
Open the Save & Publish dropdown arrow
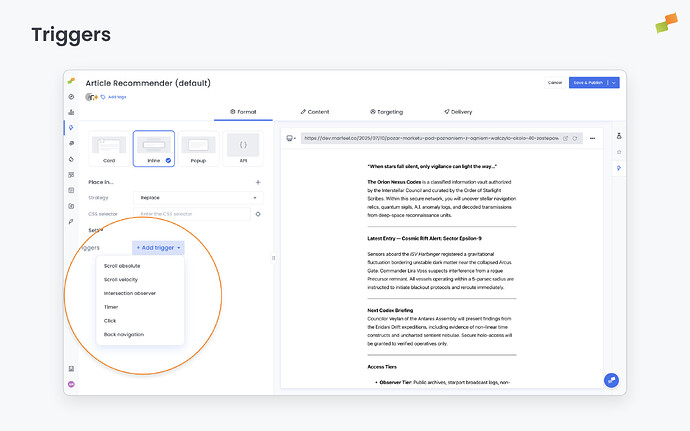(614, 82)
